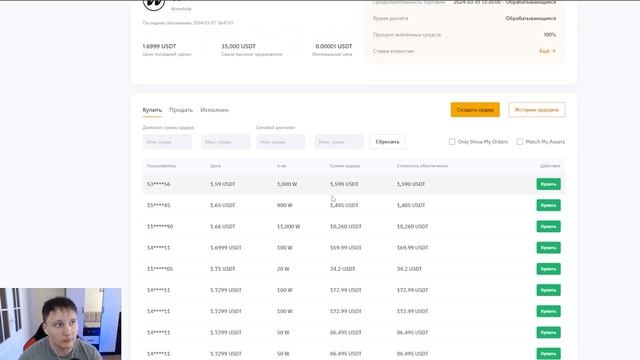The width and height of the screenshot is (640, 360).
Task: Click the Сбросить filter reset button
Action: (387, 142)
